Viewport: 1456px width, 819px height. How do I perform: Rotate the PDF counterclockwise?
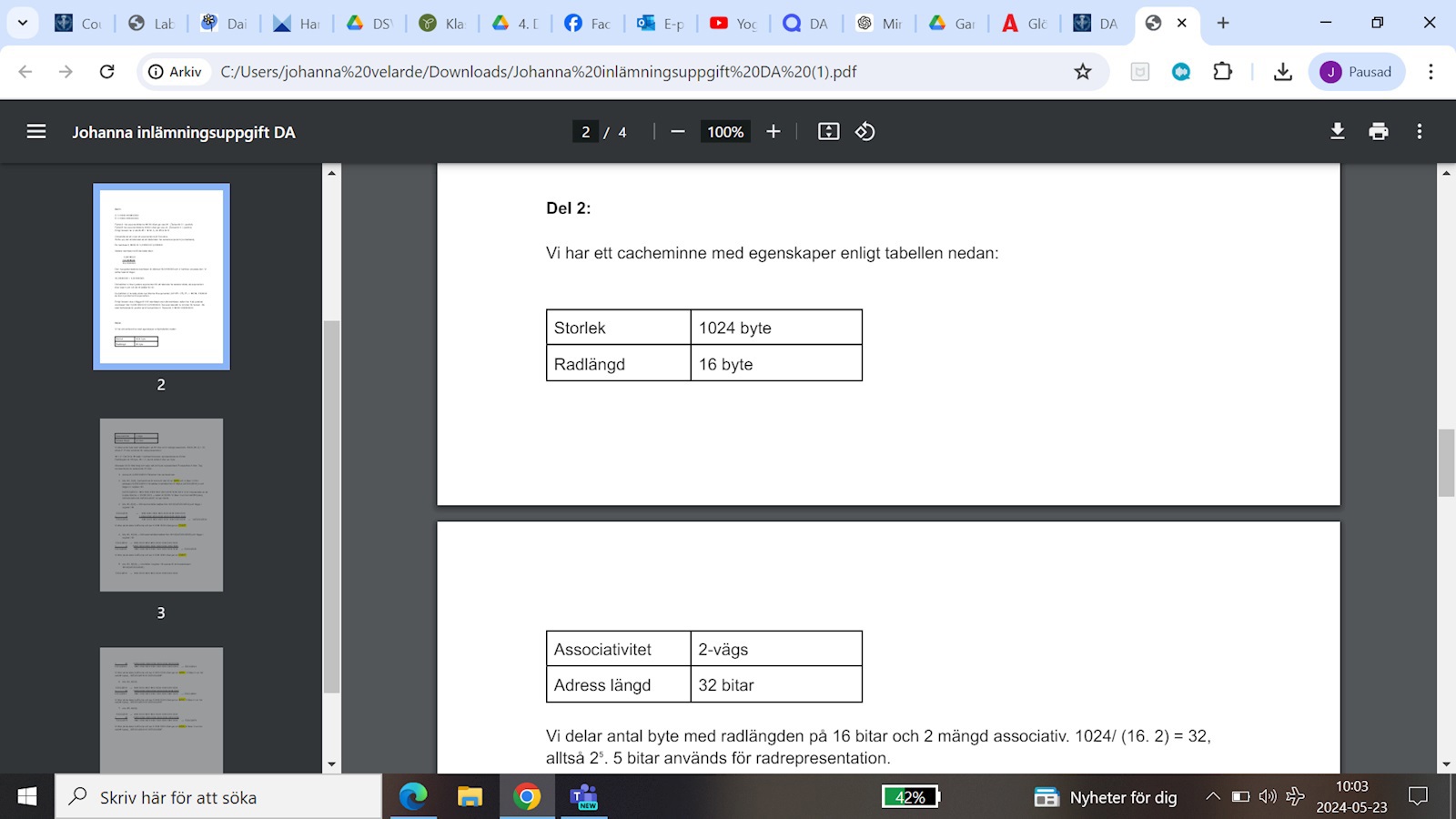[x=864, y=132]
